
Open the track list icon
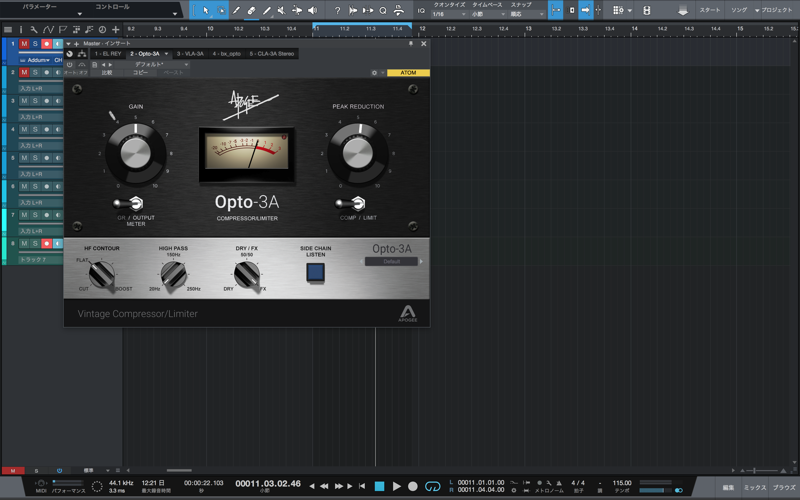tap(8, 30)
